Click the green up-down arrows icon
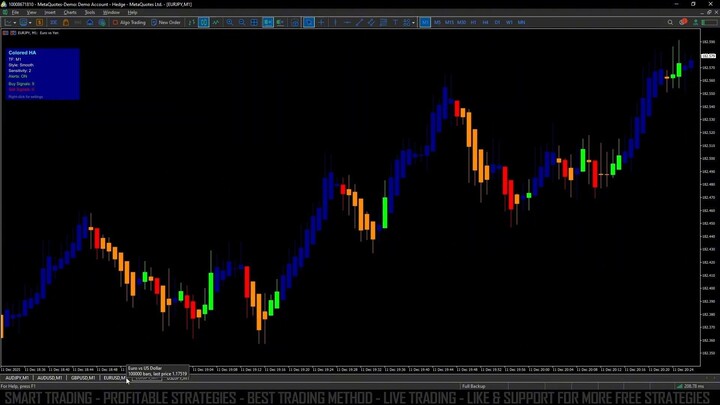Image resolution: width=720 pixels, height=405 pixels. (191, 22)
